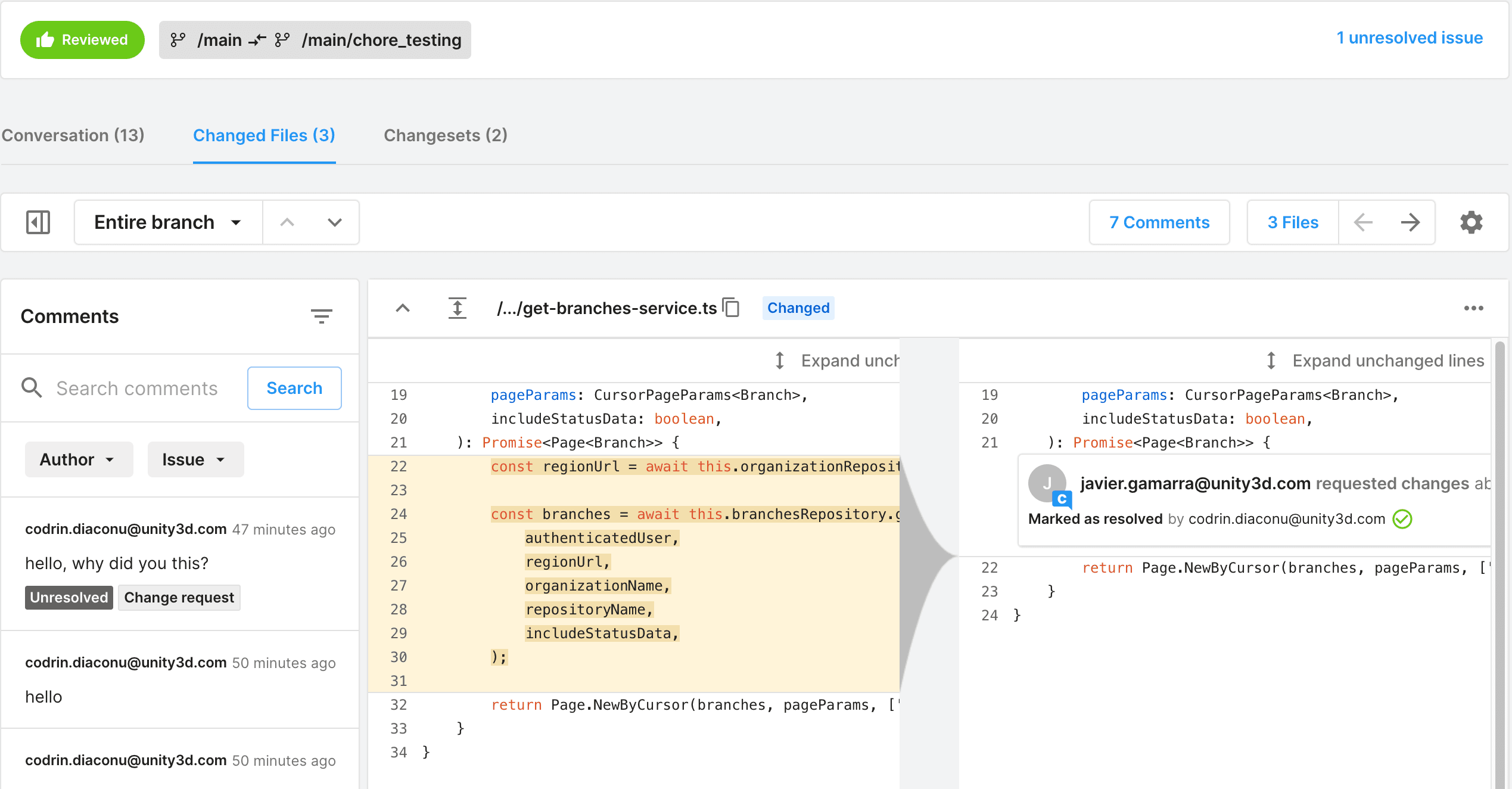
Task: Open the diff settings gear icon
Action: (1471, 222)
